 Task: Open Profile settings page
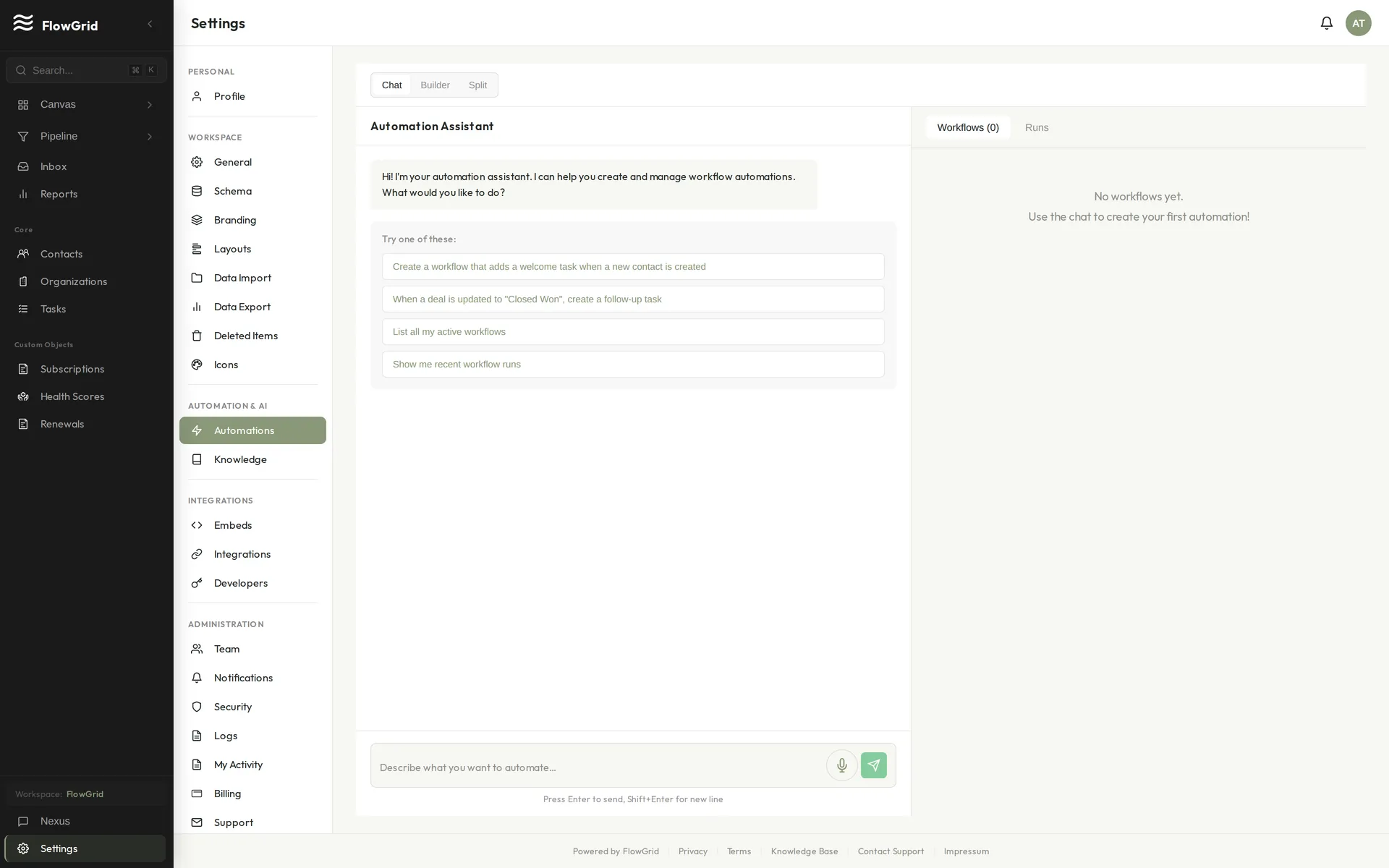coord(252,96)
